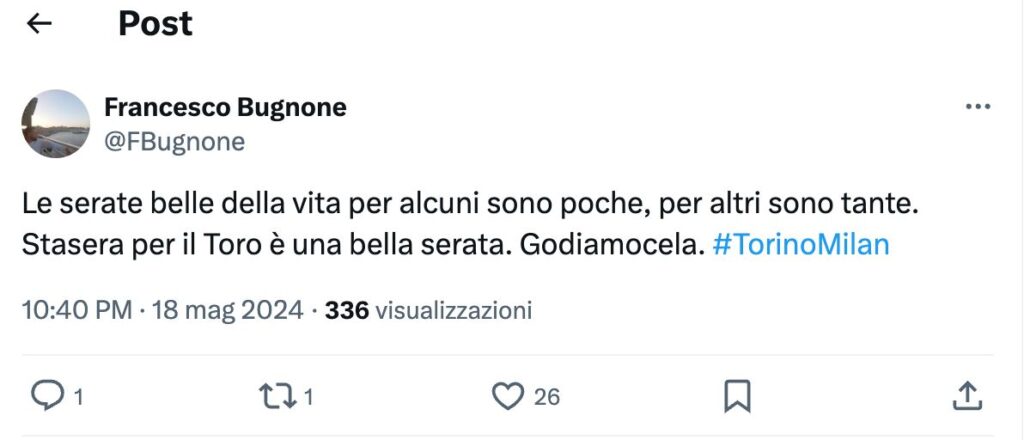Bookmark this post
This screenshot has width=1024, height=440.
(x=737, y=397)
